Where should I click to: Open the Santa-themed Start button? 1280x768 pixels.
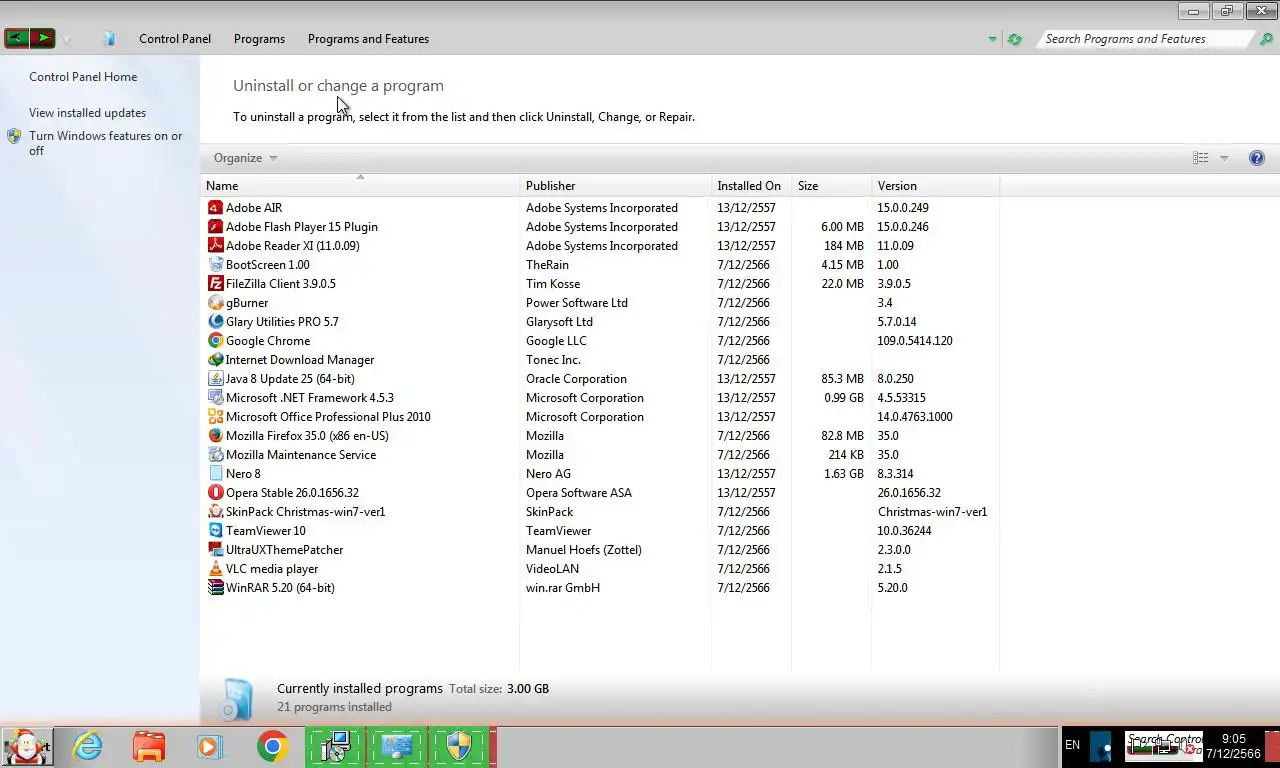pyautogui.click(x=27, y=746)
